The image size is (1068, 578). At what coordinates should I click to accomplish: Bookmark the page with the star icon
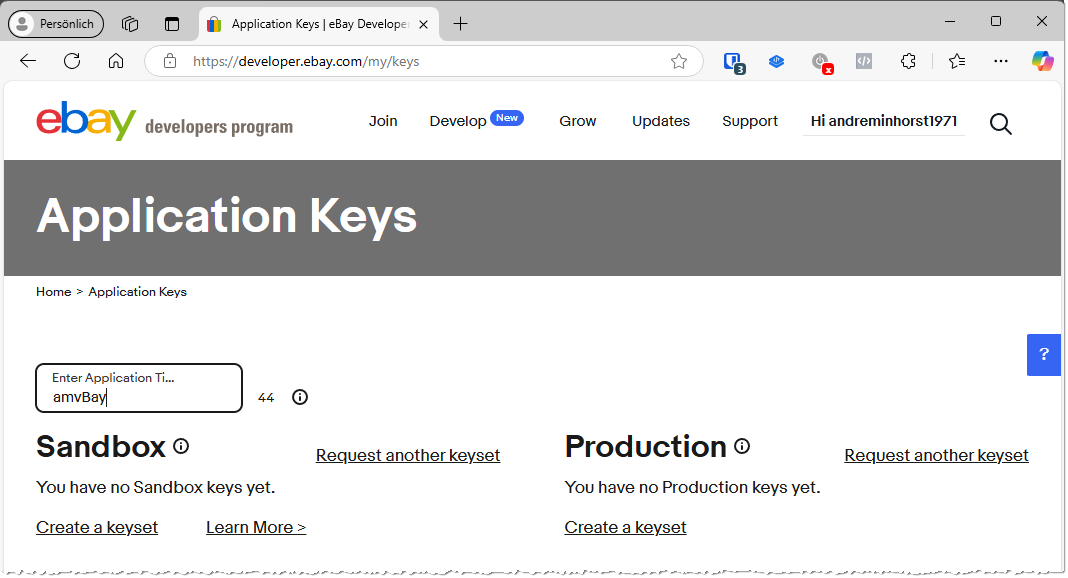click(x=679, y=61)
